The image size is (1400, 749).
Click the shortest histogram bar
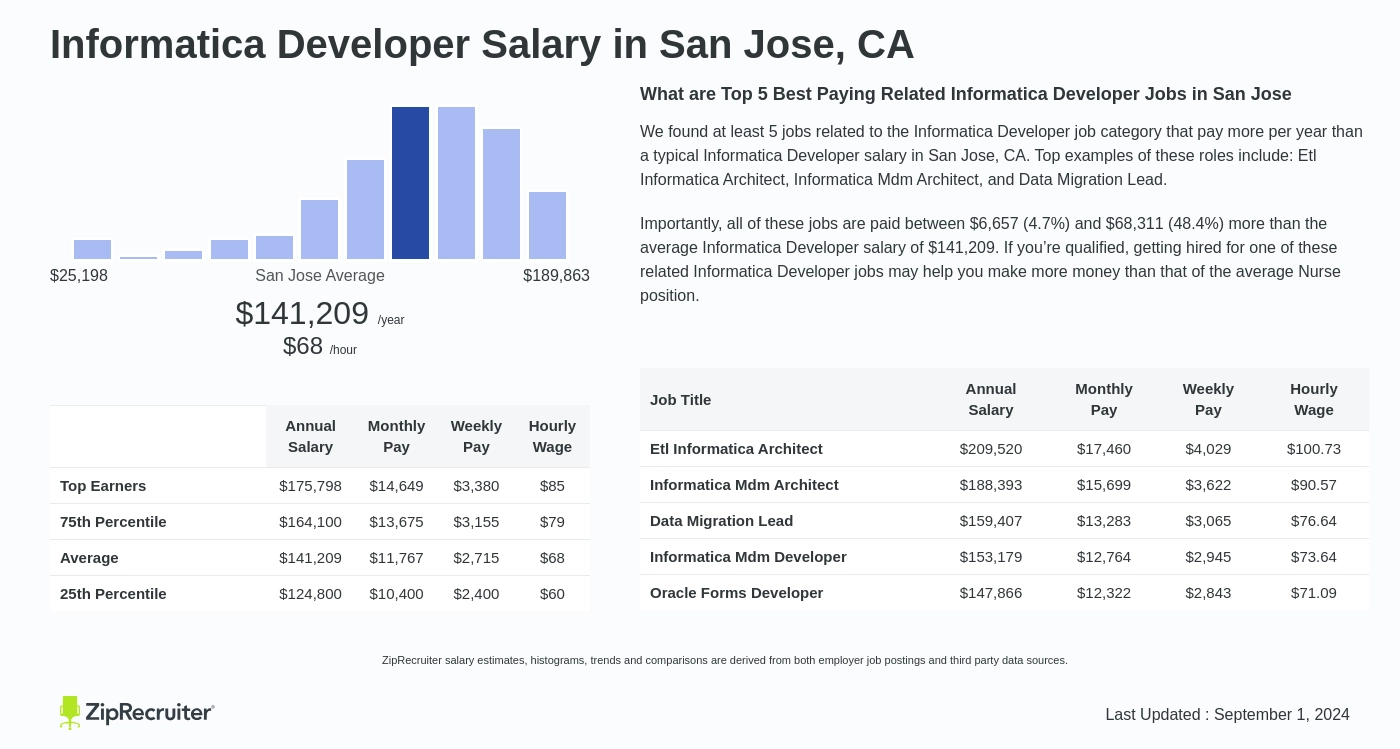pyautogui.click(x=138, y=257)
